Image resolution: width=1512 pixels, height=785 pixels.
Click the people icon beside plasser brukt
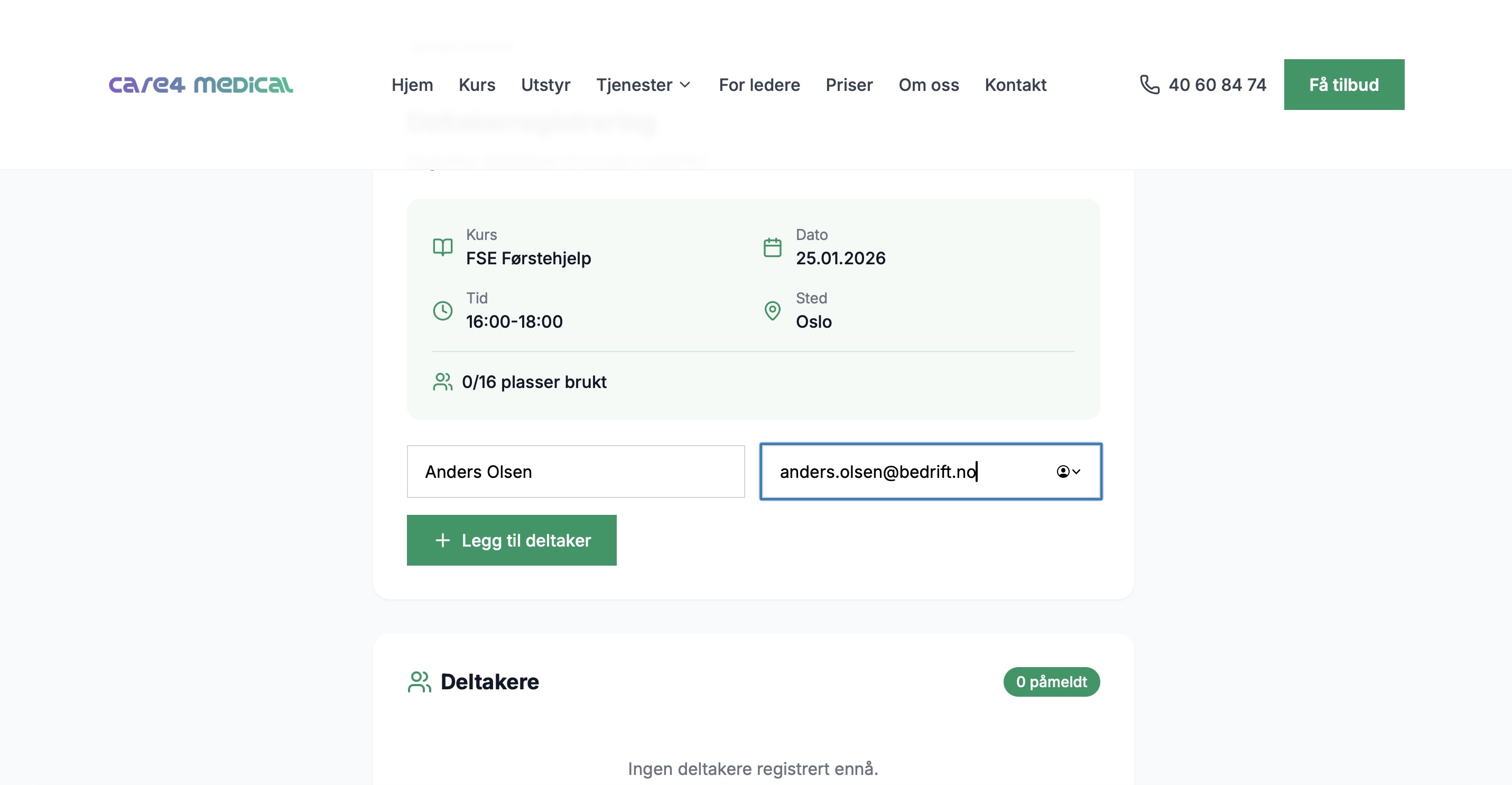(x=442, y=382)
